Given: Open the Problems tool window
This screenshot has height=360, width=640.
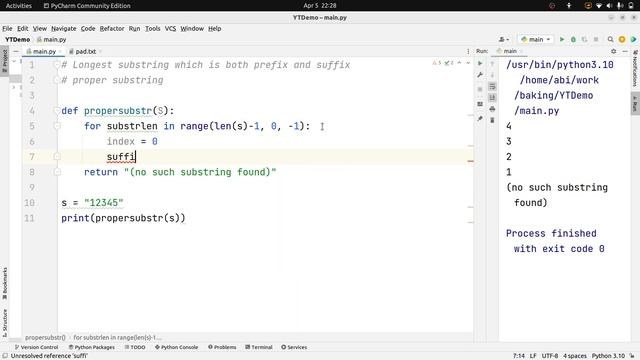Looking at the screenshot, I should coord(222,347).
